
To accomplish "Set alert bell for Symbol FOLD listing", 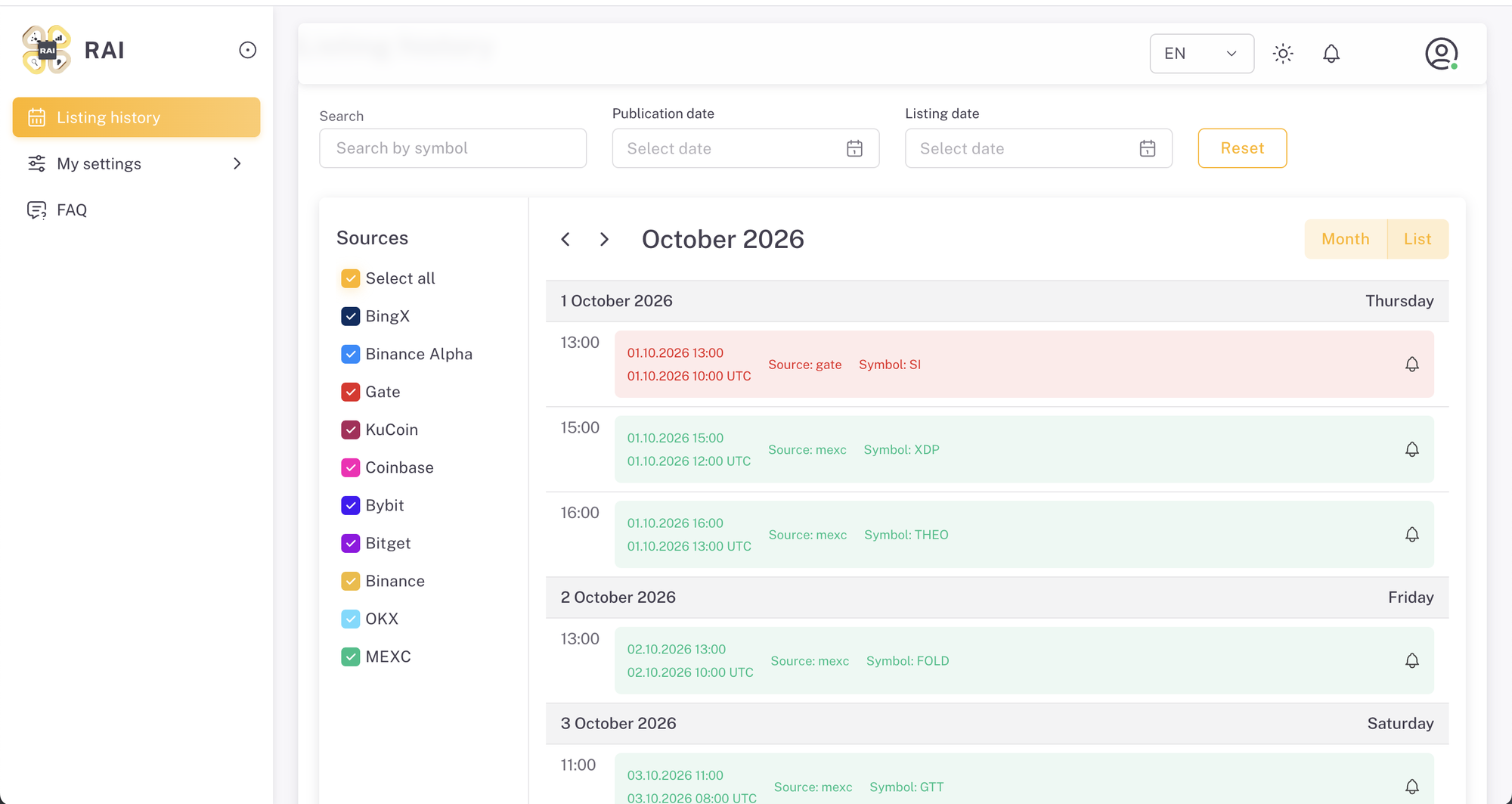I will coord(1411,661).
